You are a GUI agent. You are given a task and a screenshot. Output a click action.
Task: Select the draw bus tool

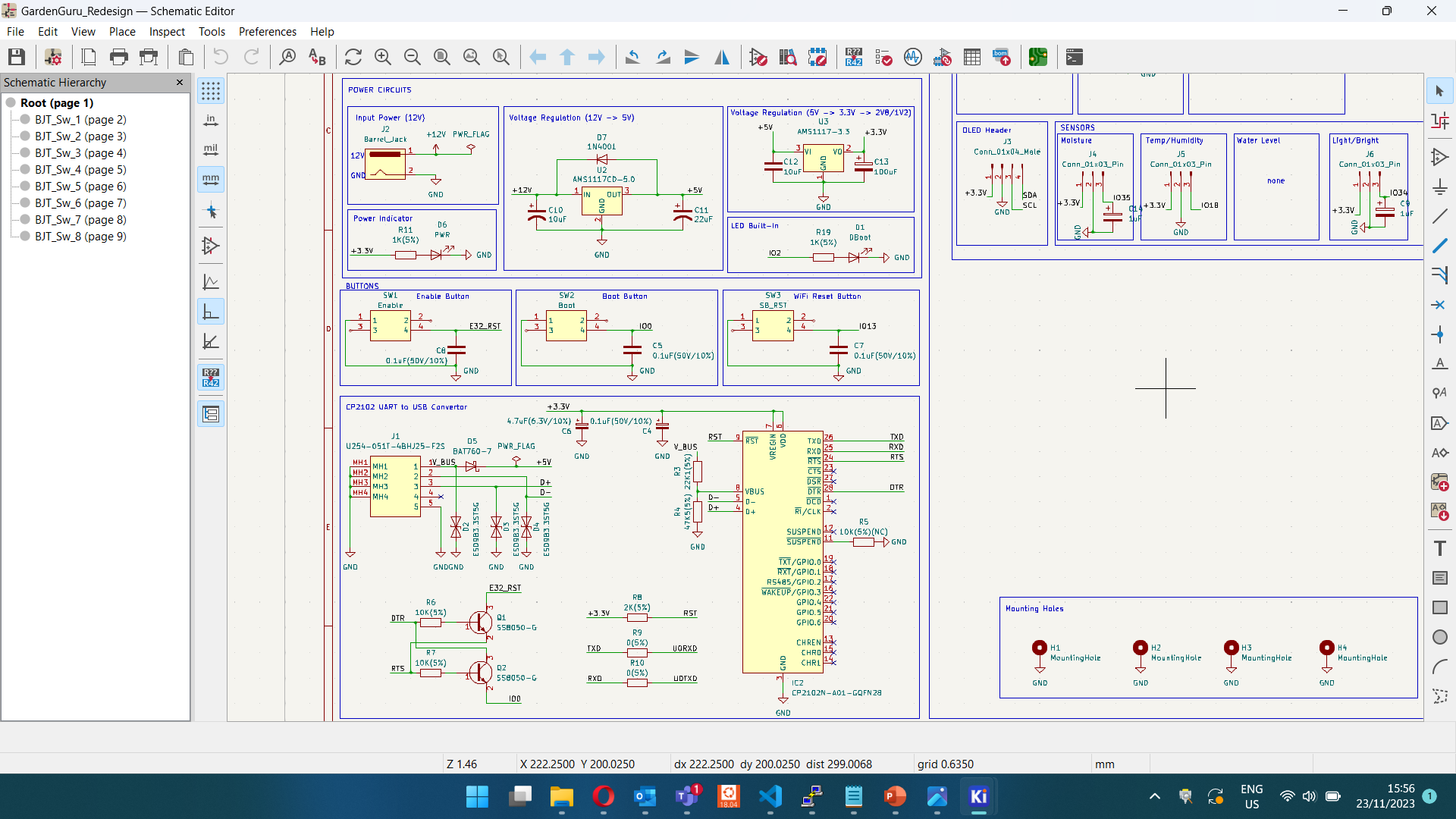pos(1439,246)
